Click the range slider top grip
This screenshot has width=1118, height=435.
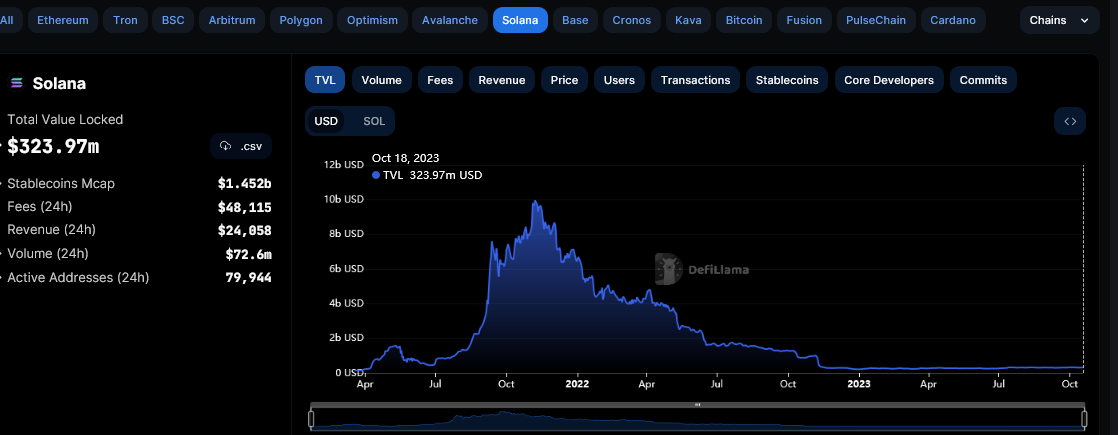point(697,404)
